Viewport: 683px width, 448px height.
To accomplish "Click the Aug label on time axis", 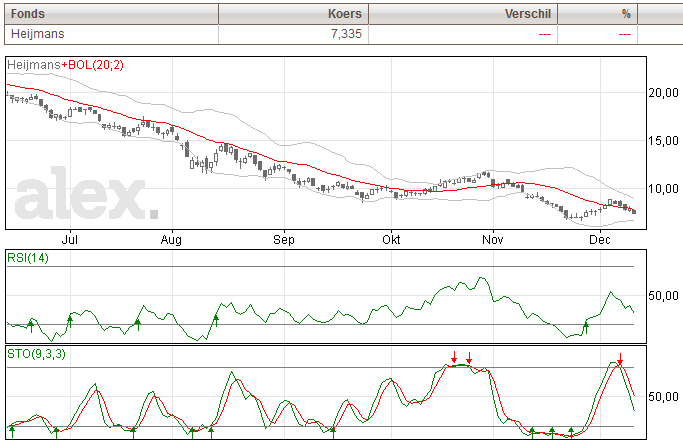I will [x=171, y=240].
